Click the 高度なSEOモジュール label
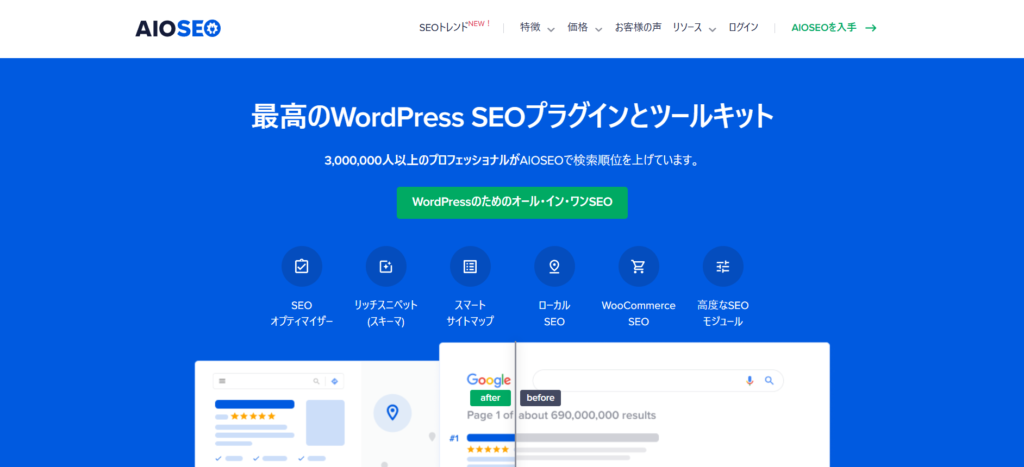Screen dimensions: 1024x467 [x=723, y=314]
